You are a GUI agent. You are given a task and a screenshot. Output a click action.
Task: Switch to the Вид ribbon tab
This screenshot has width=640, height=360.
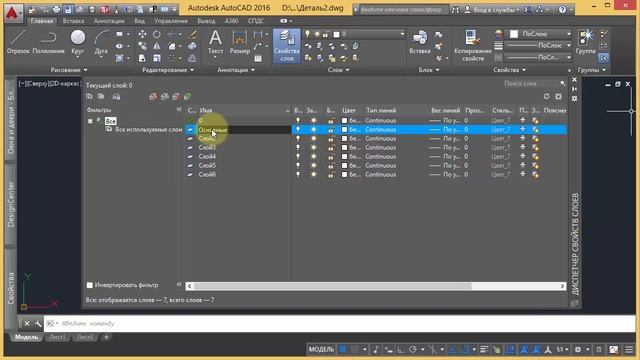[x=140, y=21]
